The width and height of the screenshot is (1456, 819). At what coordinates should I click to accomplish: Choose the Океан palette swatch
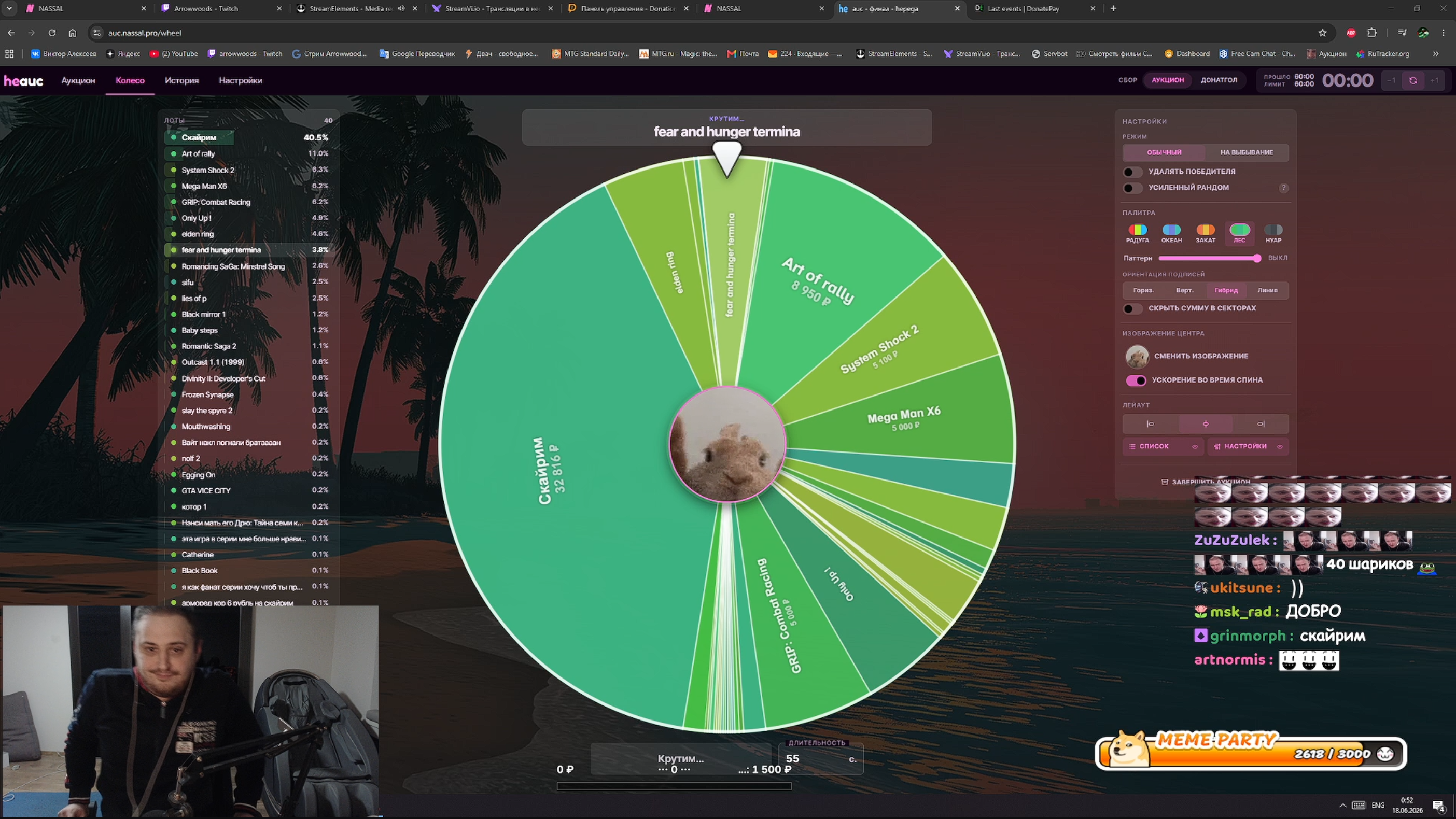(1171, 233)
